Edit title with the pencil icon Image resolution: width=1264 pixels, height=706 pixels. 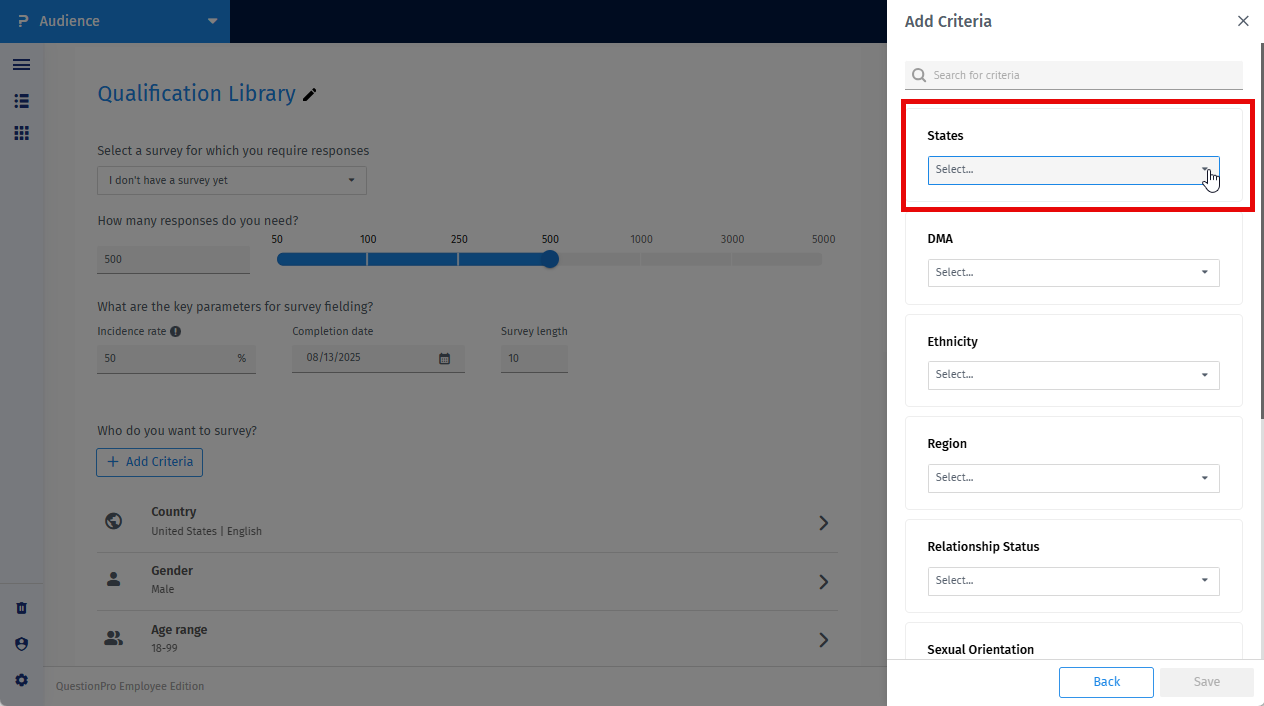[310, 94]
